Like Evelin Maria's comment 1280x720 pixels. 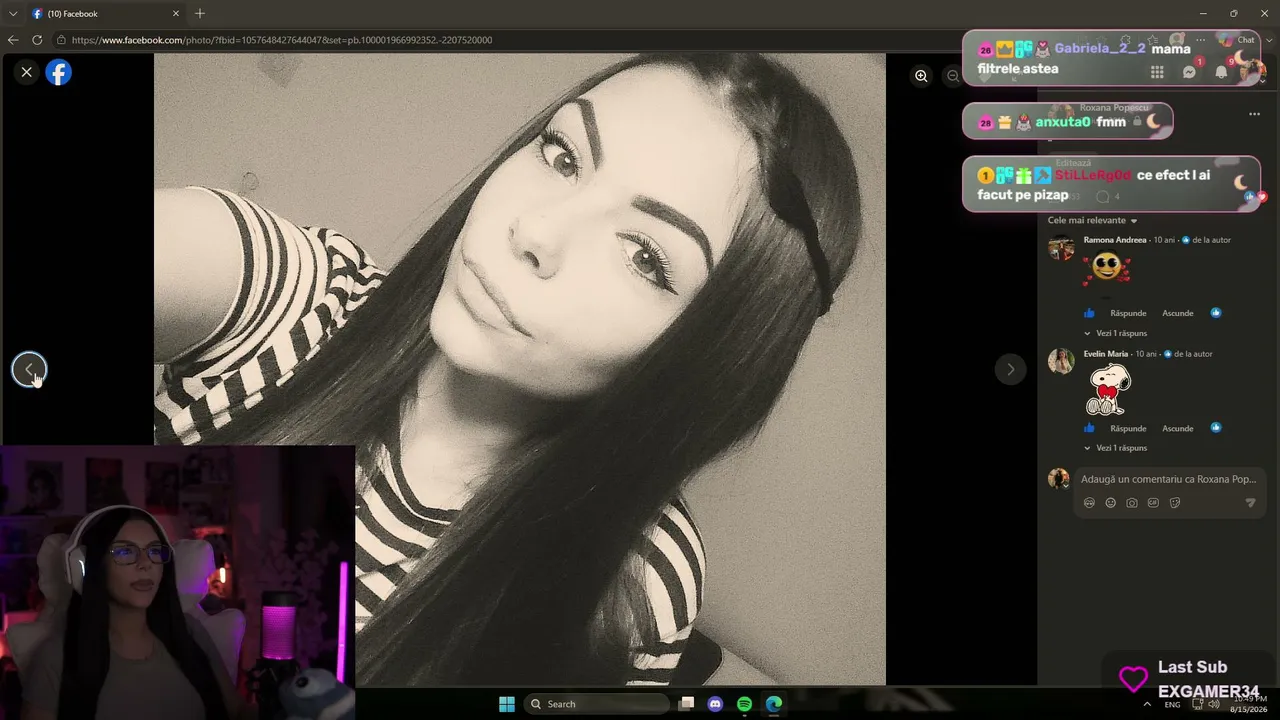pos(1089,428)
